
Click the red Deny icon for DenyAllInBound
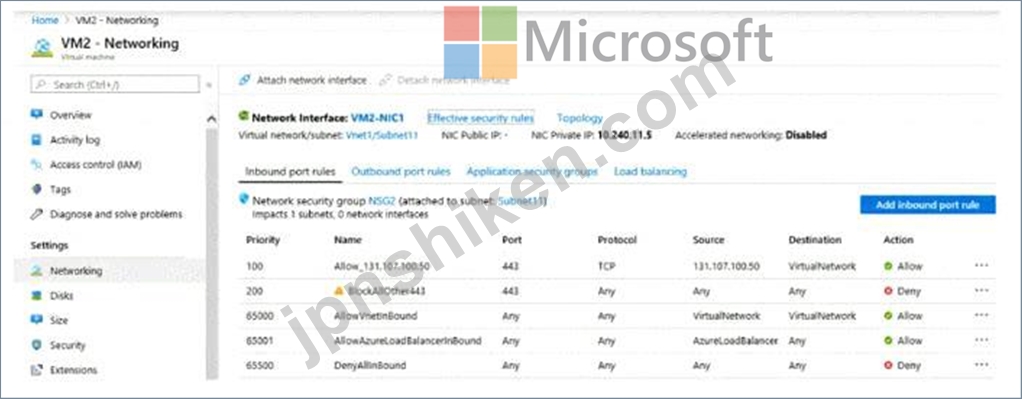pyautogui.click(x=888, y=366)
